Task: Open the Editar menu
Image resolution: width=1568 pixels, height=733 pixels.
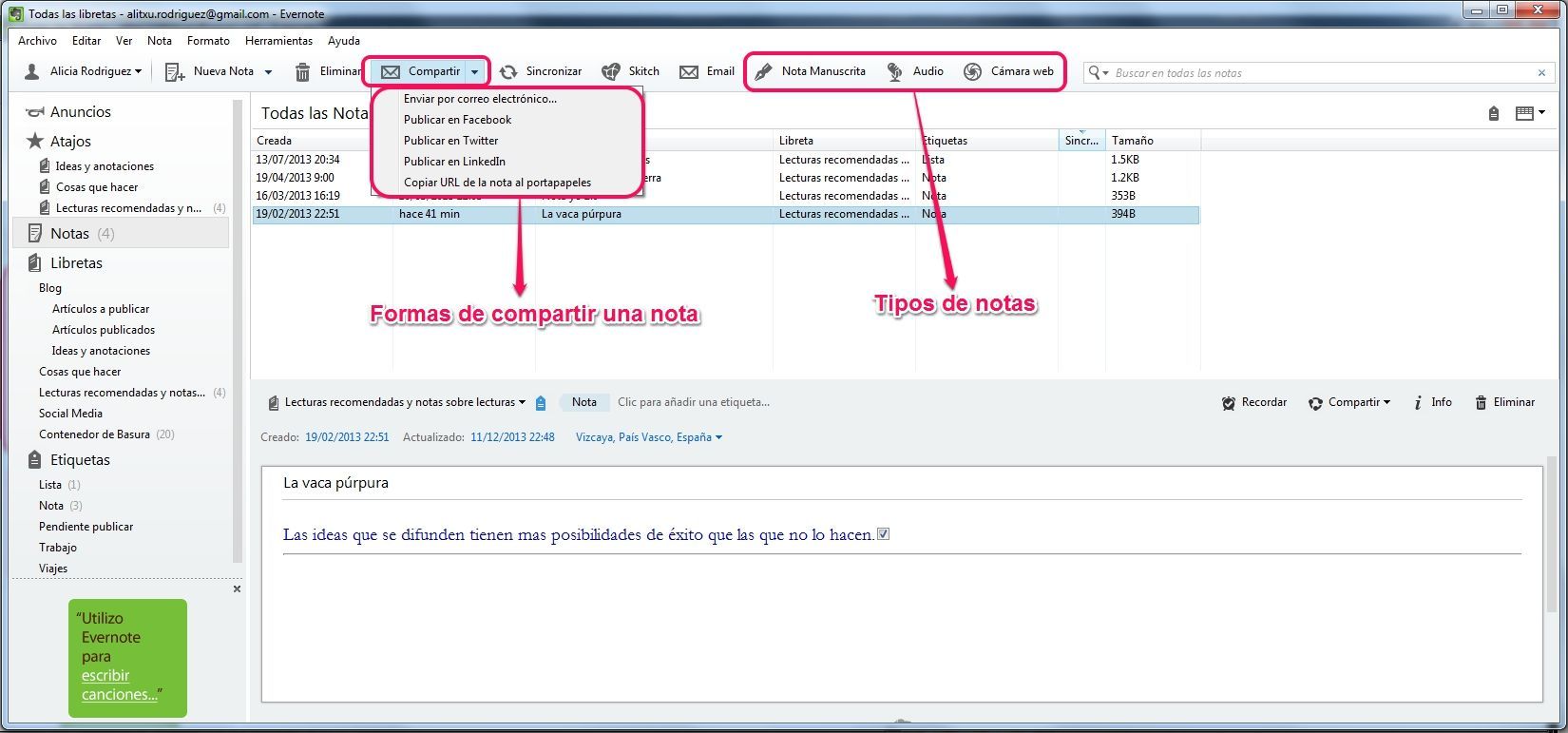Action: pyautogui.click(x=86, y=41)
